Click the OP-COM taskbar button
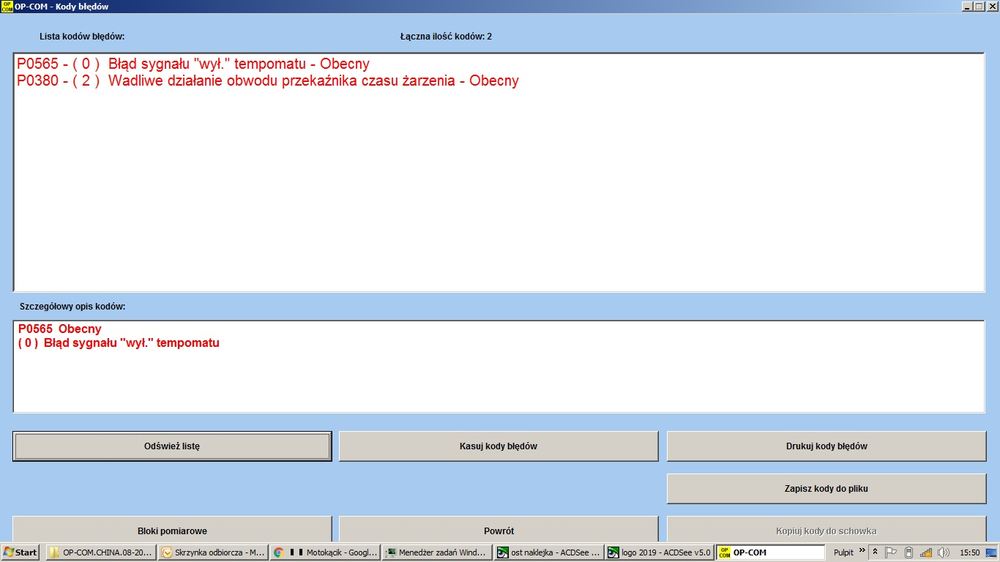1000x562 pixels. 770,552
